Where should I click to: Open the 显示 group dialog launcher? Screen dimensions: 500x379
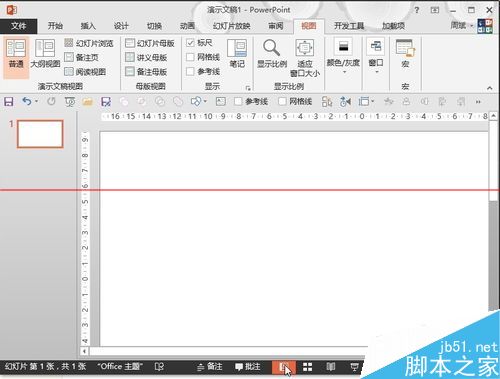(248, 88)
